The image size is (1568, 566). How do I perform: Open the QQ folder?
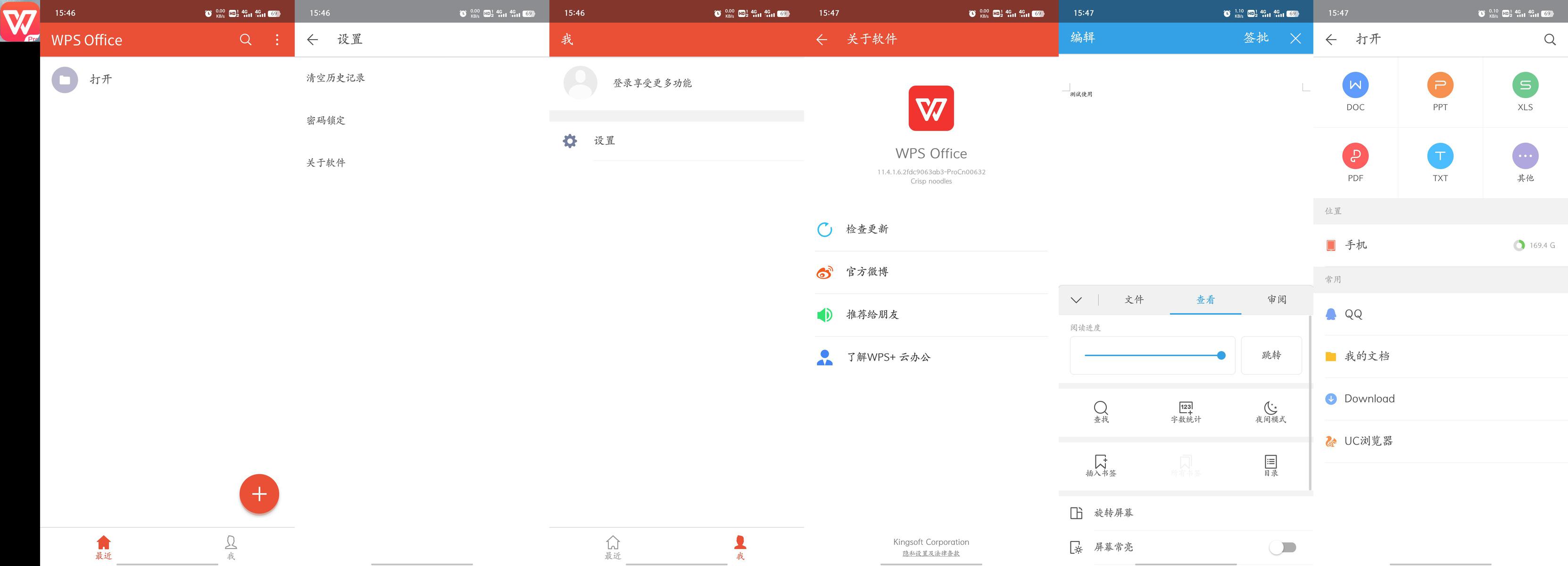(1440, 314)
